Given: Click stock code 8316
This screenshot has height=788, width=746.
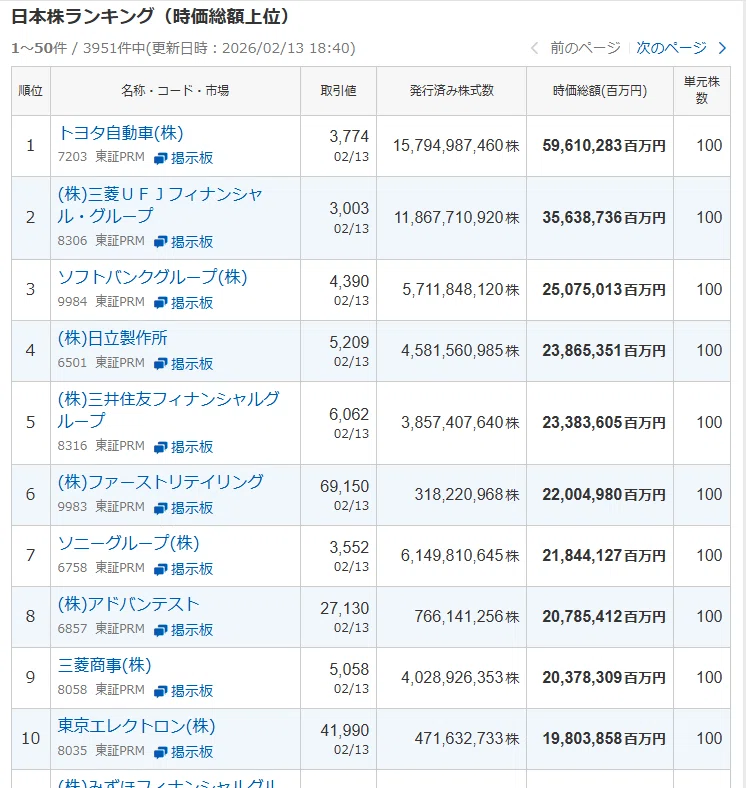Looking at the screenshot, I should point(72,446).
